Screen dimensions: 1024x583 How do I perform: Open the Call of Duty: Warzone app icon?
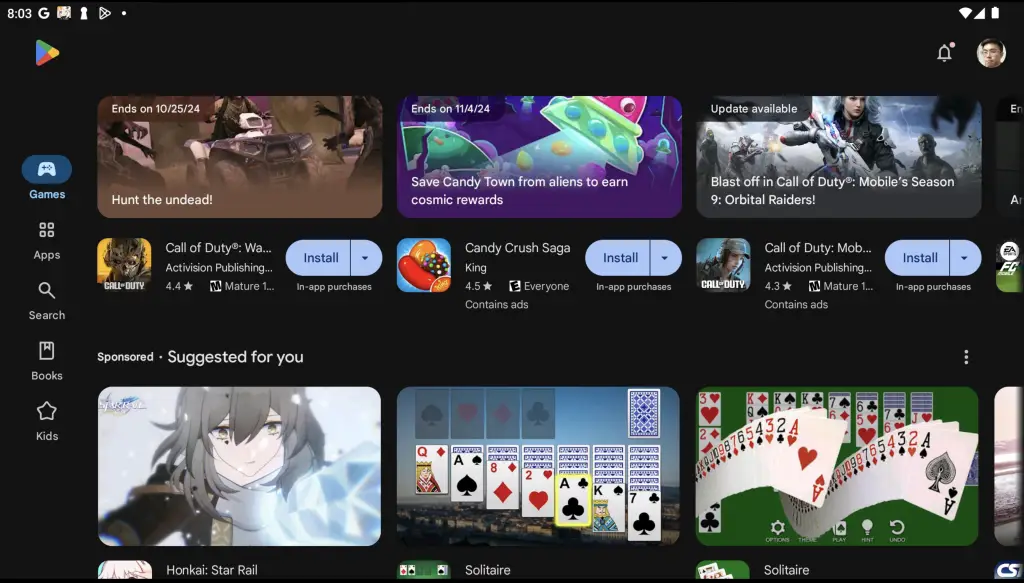(124, 265)
